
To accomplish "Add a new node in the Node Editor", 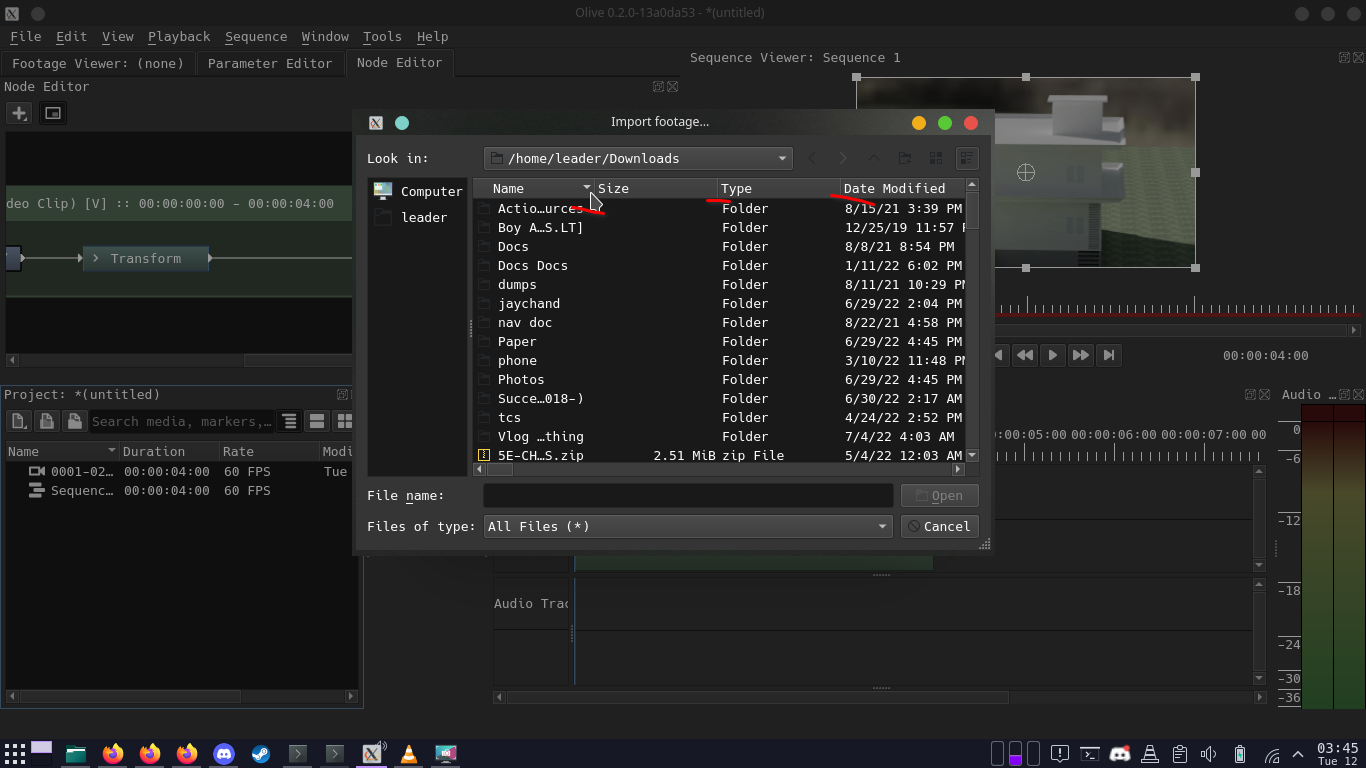I will point(18,113).
